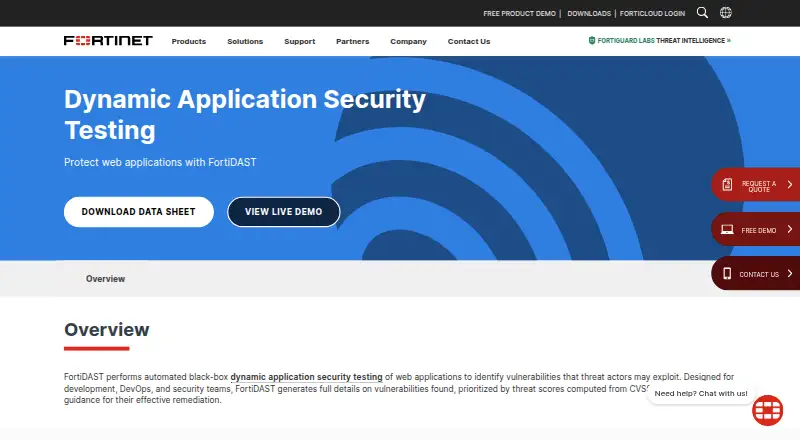
Task: Expand the Request a Quote chevron
Action: (790, 184)
